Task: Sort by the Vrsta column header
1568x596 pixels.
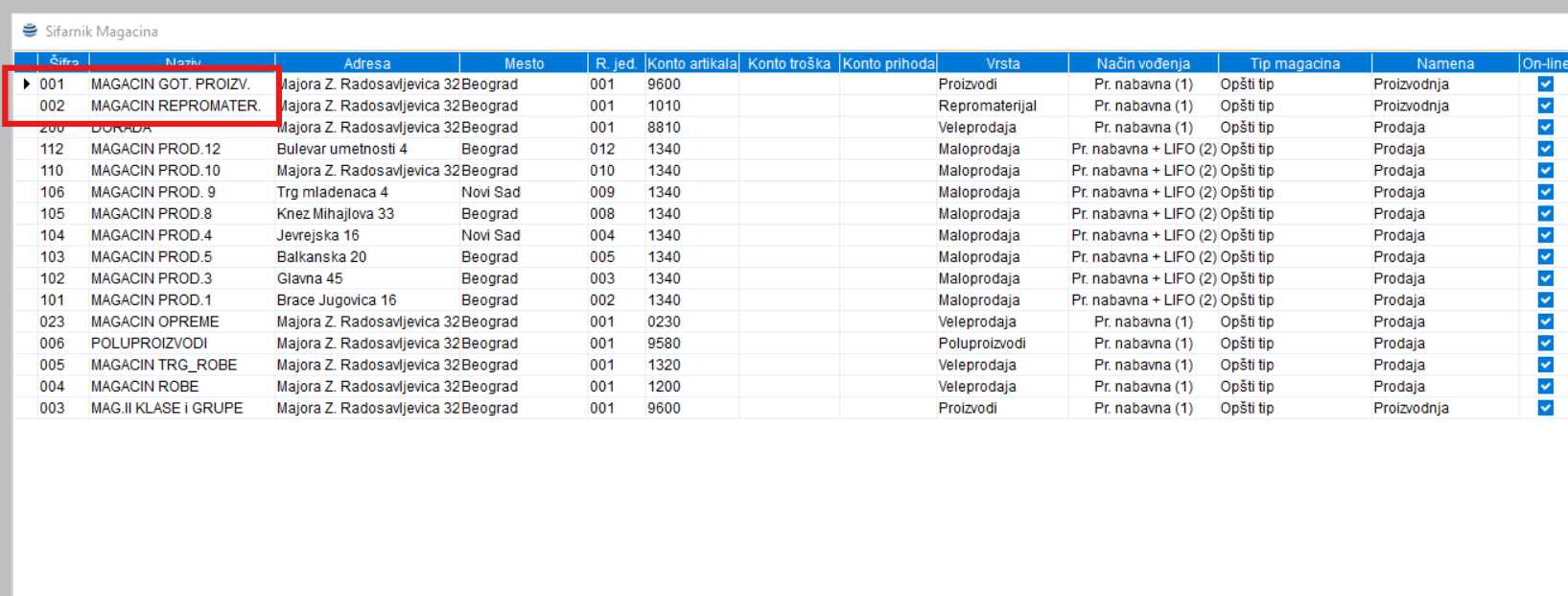Action: [x=1002, y=63]
